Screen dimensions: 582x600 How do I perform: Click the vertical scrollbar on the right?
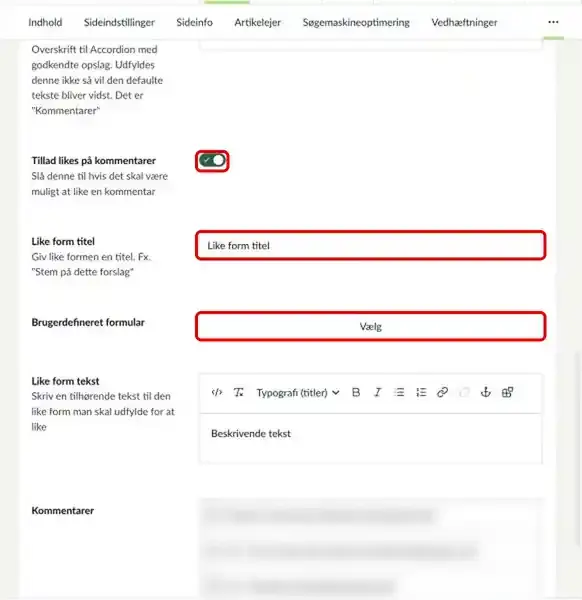pos(579,448)
